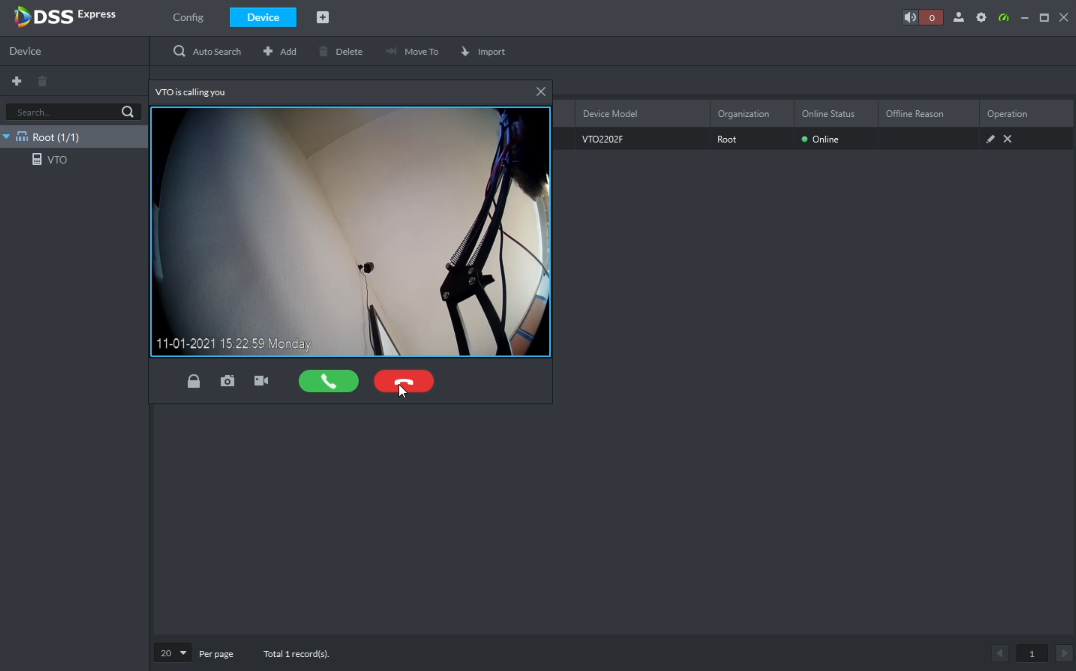
Task: Open the per page count dropdown
Action: [x=173, y=653]
